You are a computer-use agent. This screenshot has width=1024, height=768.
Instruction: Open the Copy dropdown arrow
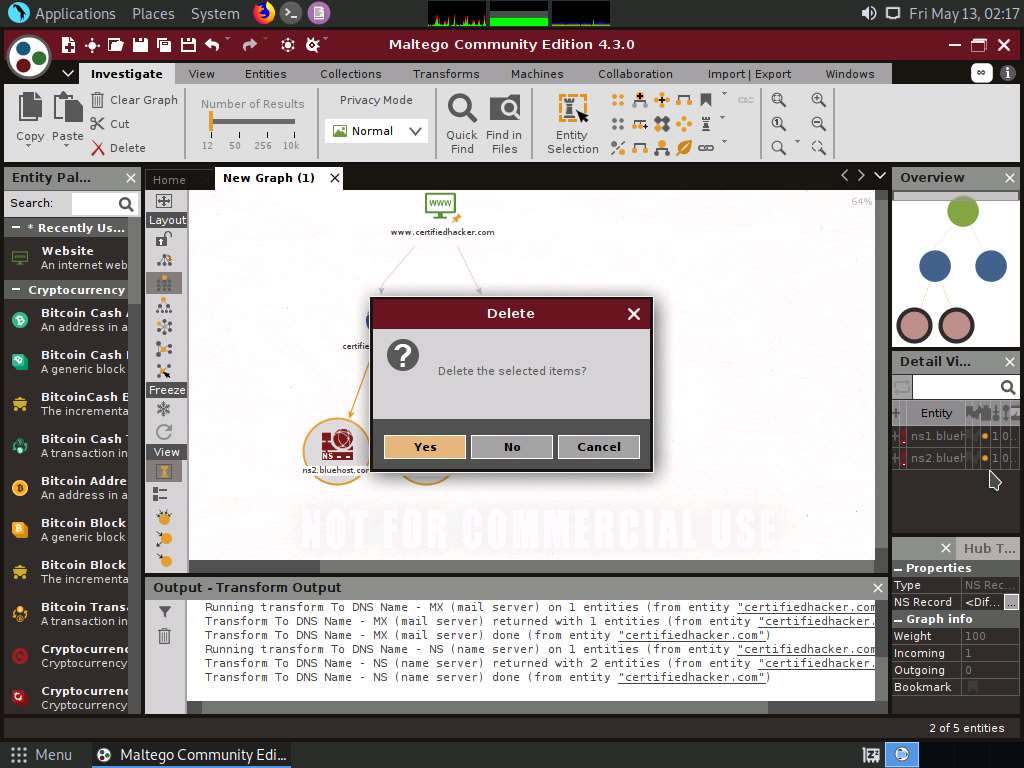click(x=28, y=147)
